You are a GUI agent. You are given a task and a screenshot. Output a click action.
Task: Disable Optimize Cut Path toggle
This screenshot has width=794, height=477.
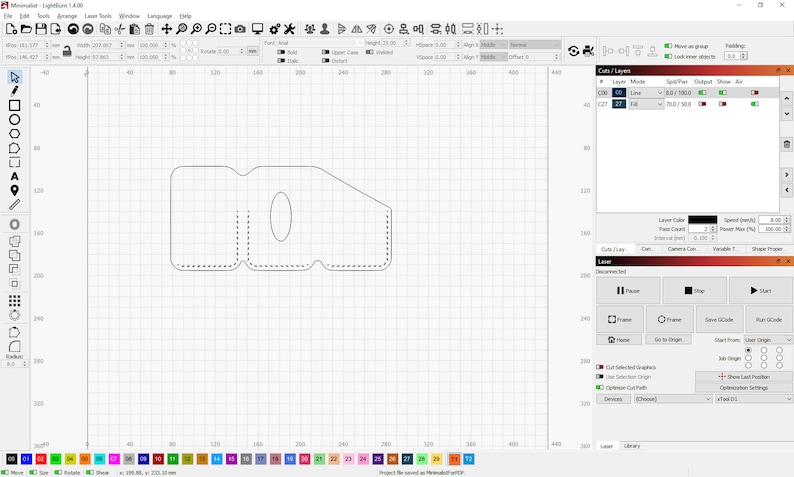[x=600, y=387]
